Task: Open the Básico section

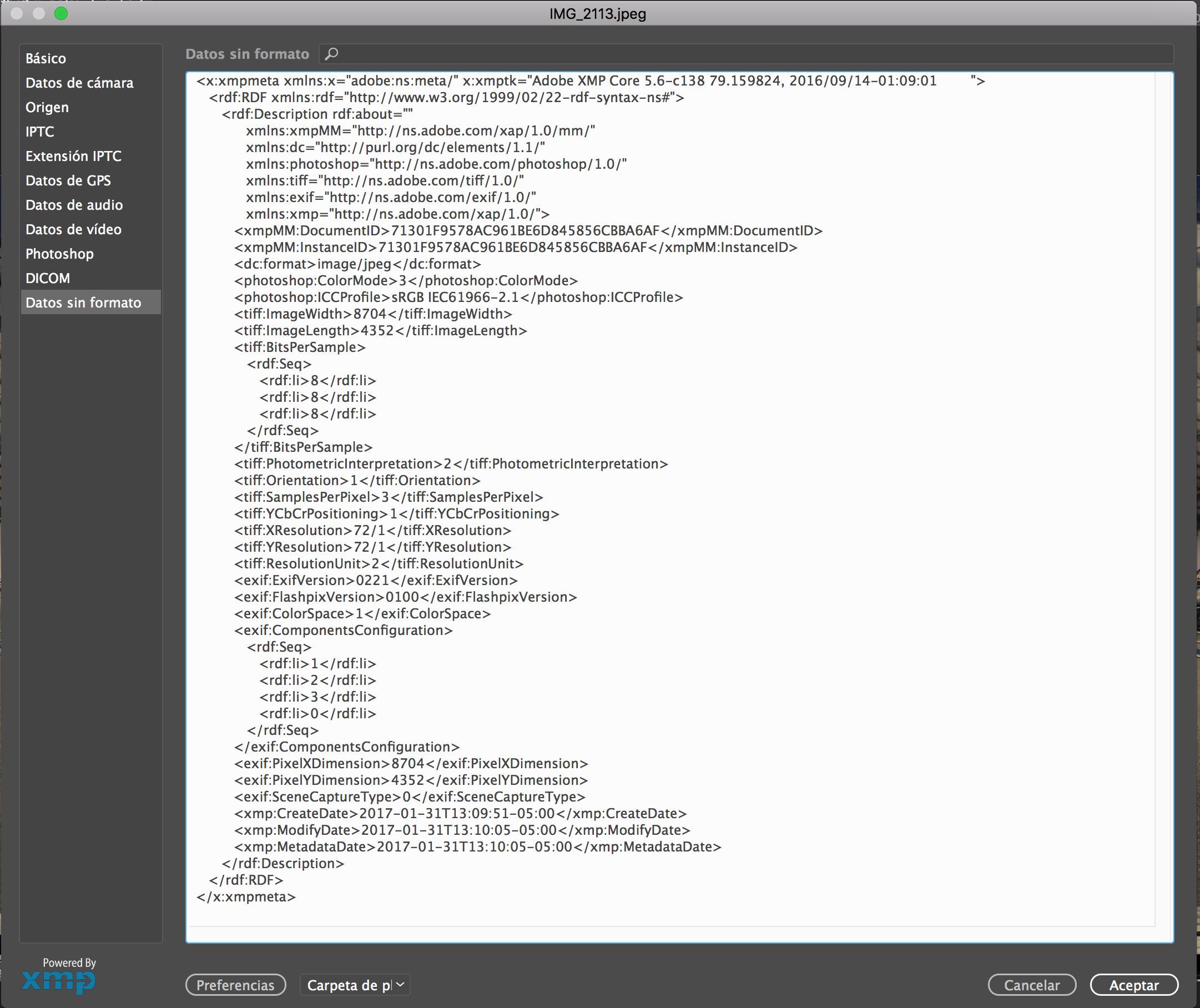Action: point(46,58)
